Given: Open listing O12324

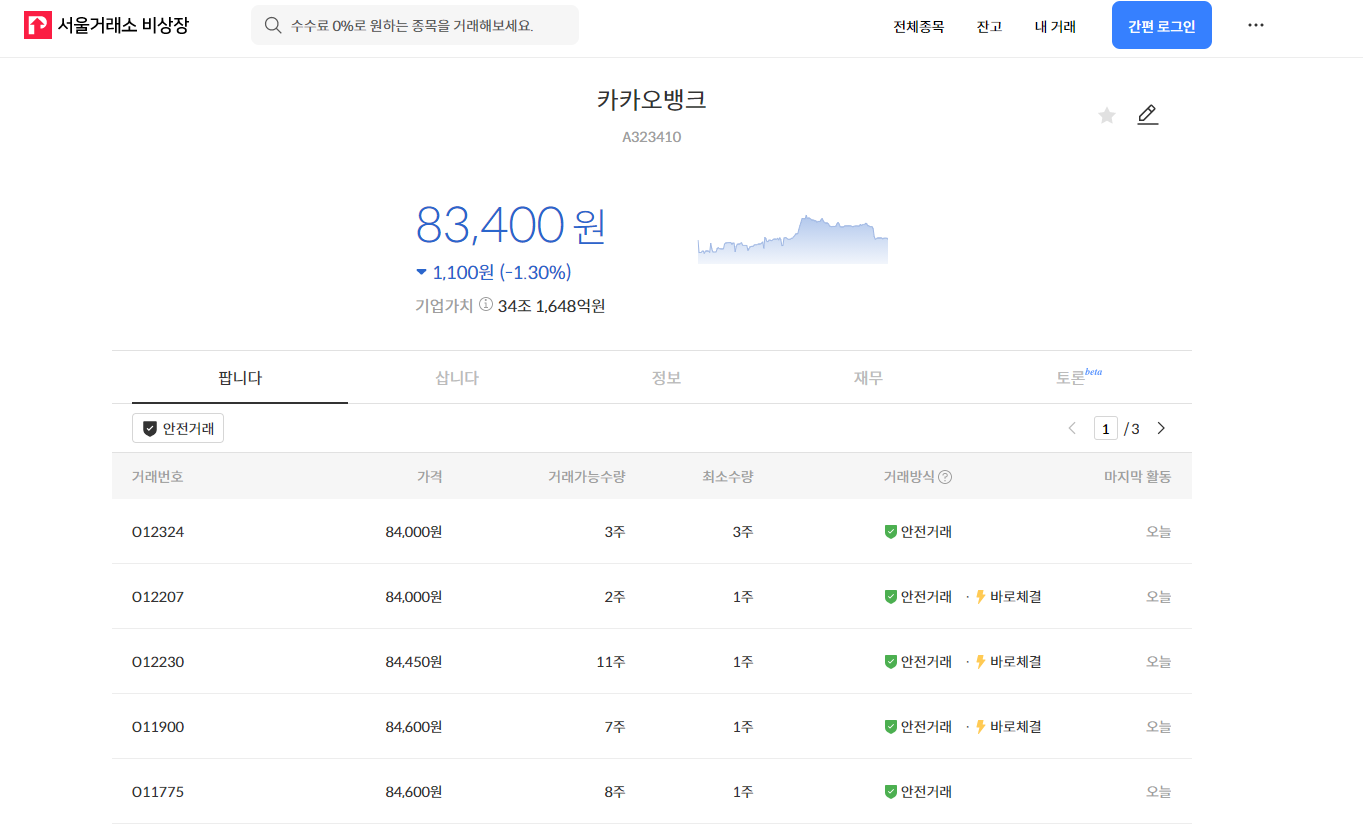Looking at the screenshot, I should click(x=652, y=531).
